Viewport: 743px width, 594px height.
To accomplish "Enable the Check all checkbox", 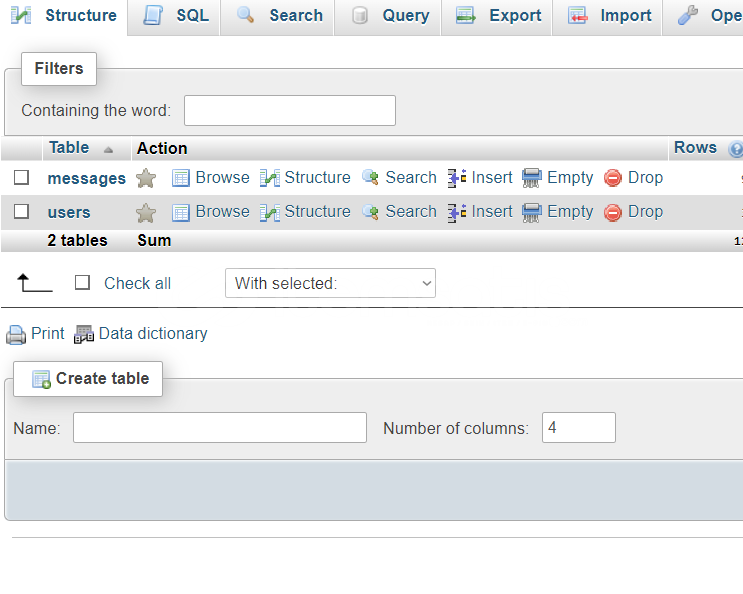I will pos(83,283).
